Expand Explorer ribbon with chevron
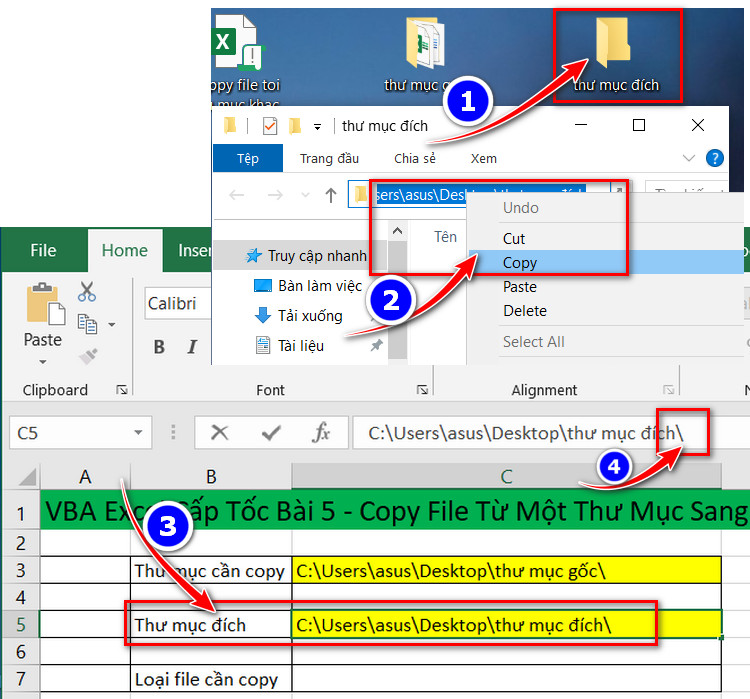Screen dimensions: 750x699 coord(688,158)
